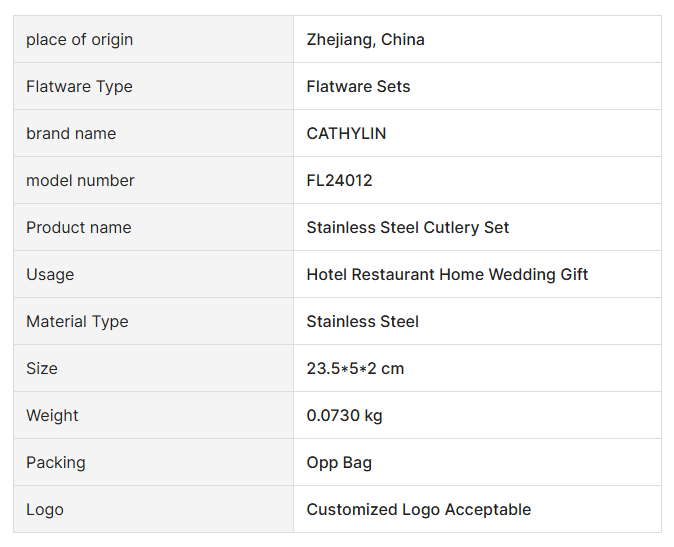The width and height of the screenshot is (674, 547).
Task: Select the 'Zhejiang, China' value
Action: coord(365,40)
